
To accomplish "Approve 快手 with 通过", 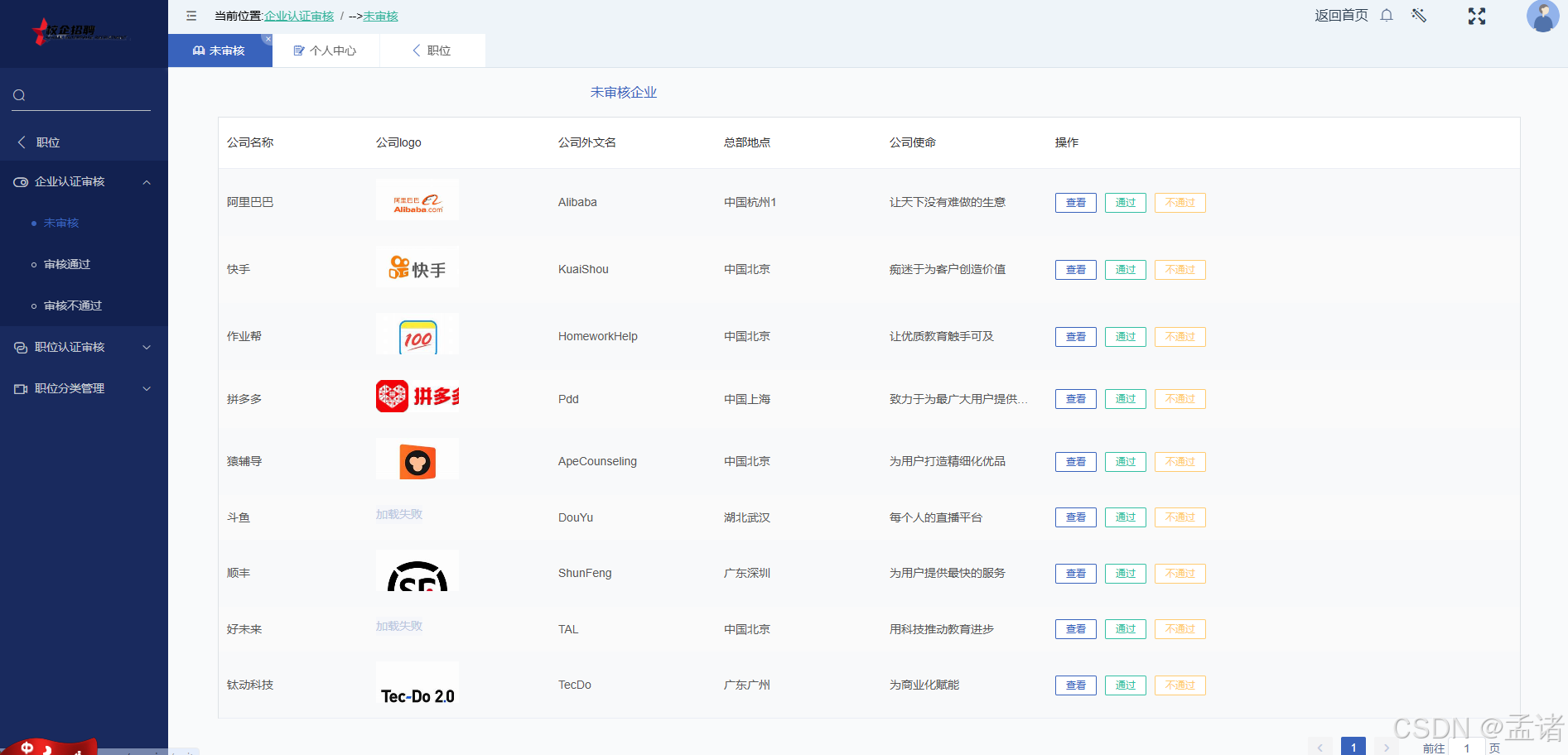I will point(1125,270).
